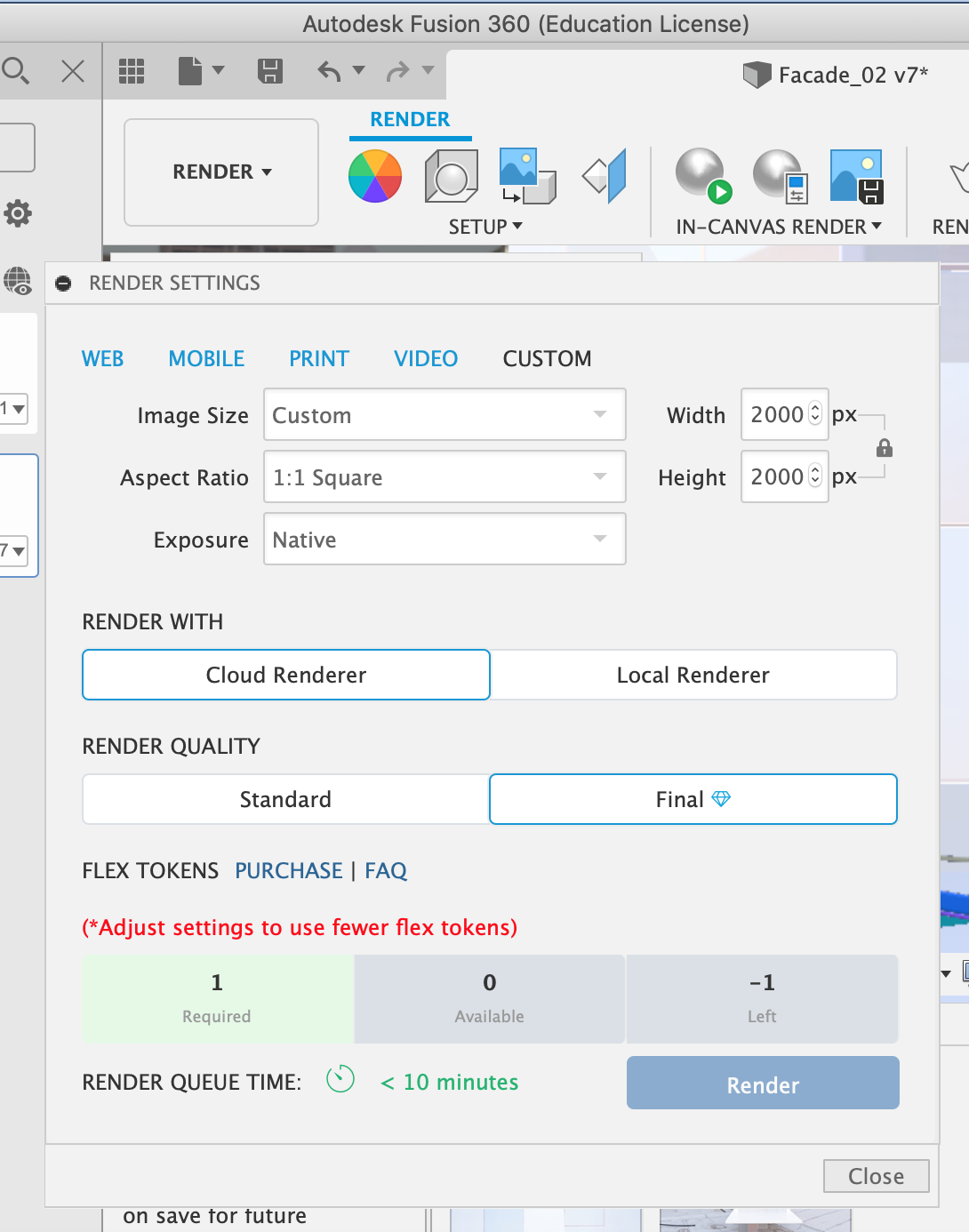969x1232 pixels.
Task: Click the Render button
Action: [763, 1083]
